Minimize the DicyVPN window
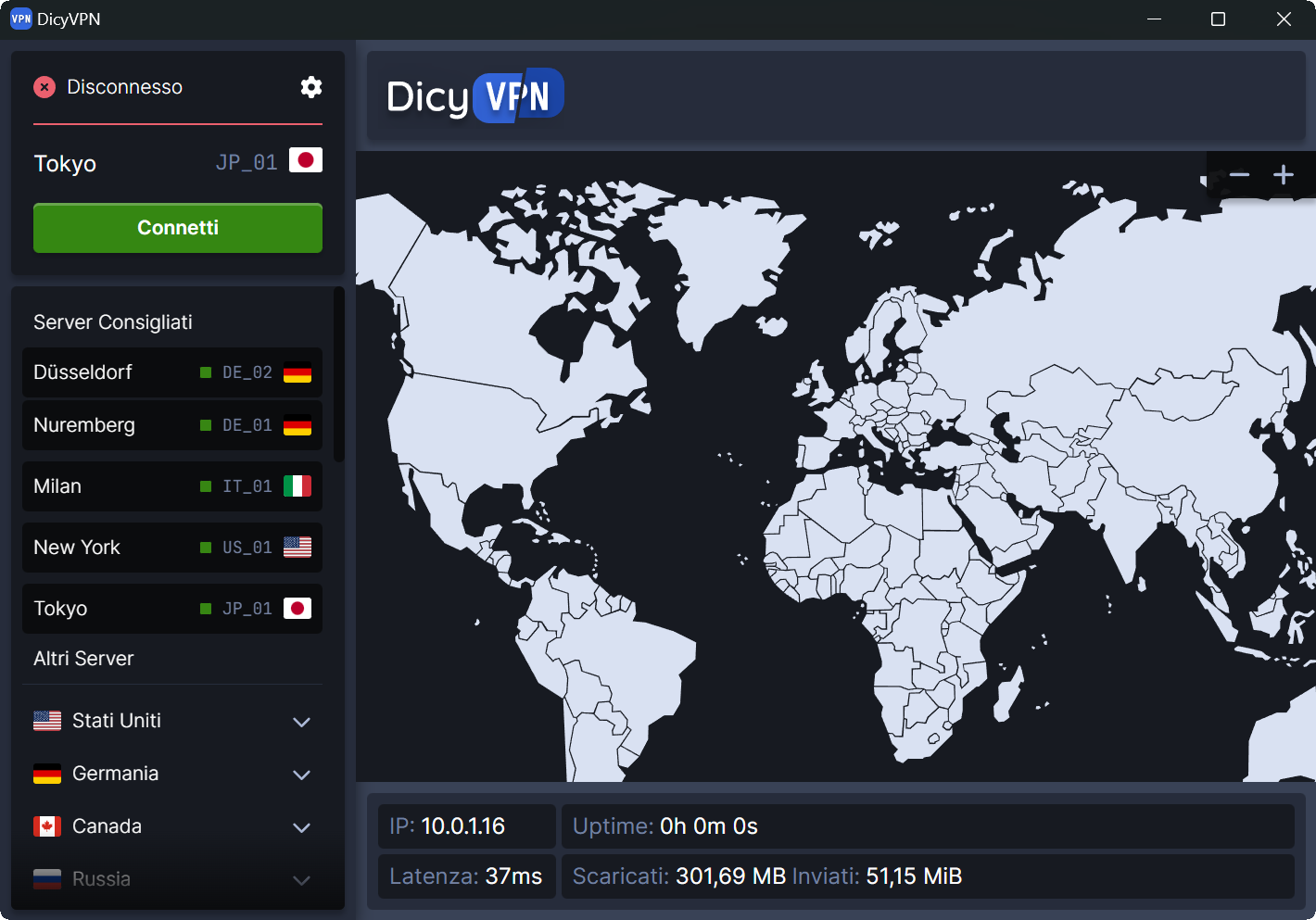This screenshot has height=920, width=1316. (1155, 19)
